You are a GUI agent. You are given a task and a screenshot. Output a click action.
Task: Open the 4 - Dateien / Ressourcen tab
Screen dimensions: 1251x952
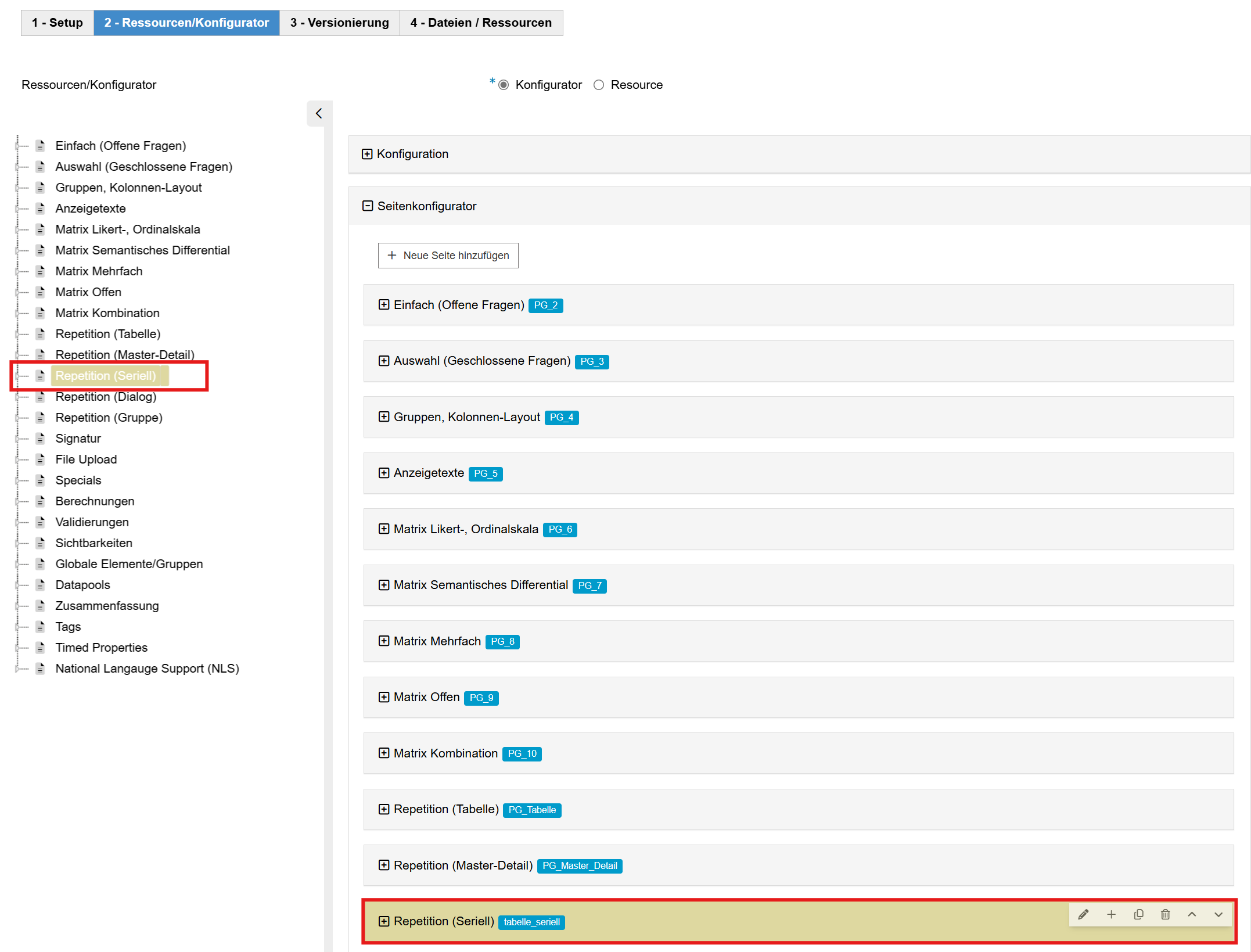[481, 23]
